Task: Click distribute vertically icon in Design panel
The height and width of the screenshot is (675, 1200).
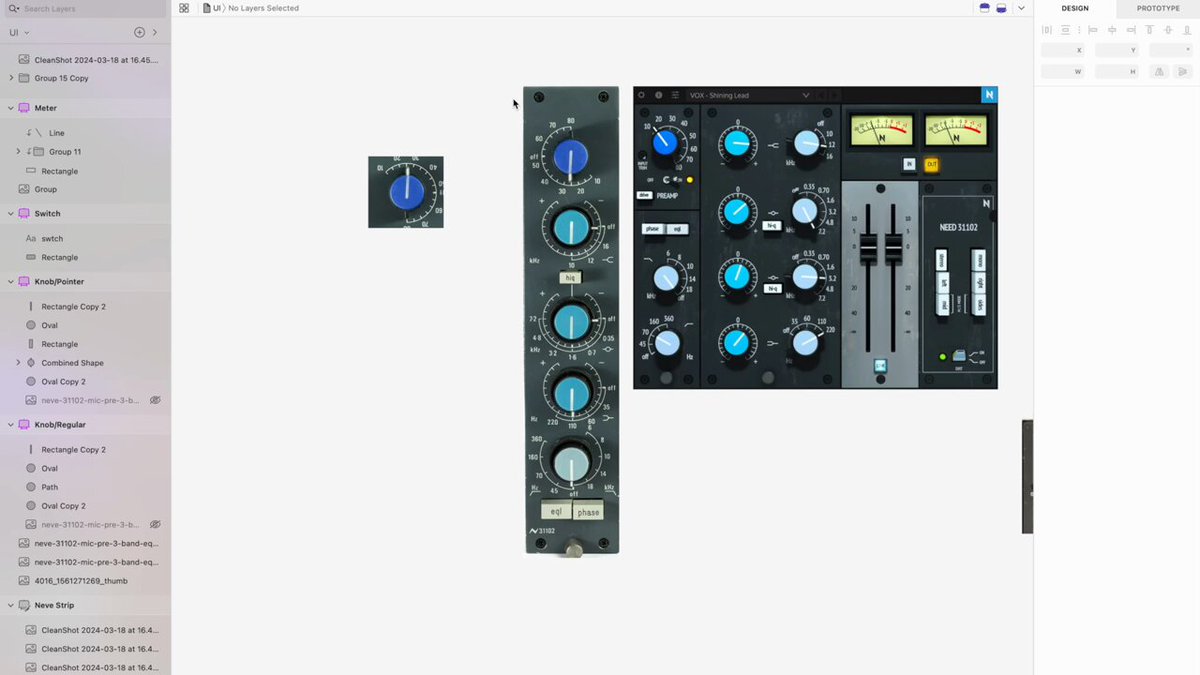Action: (1065, 30)
